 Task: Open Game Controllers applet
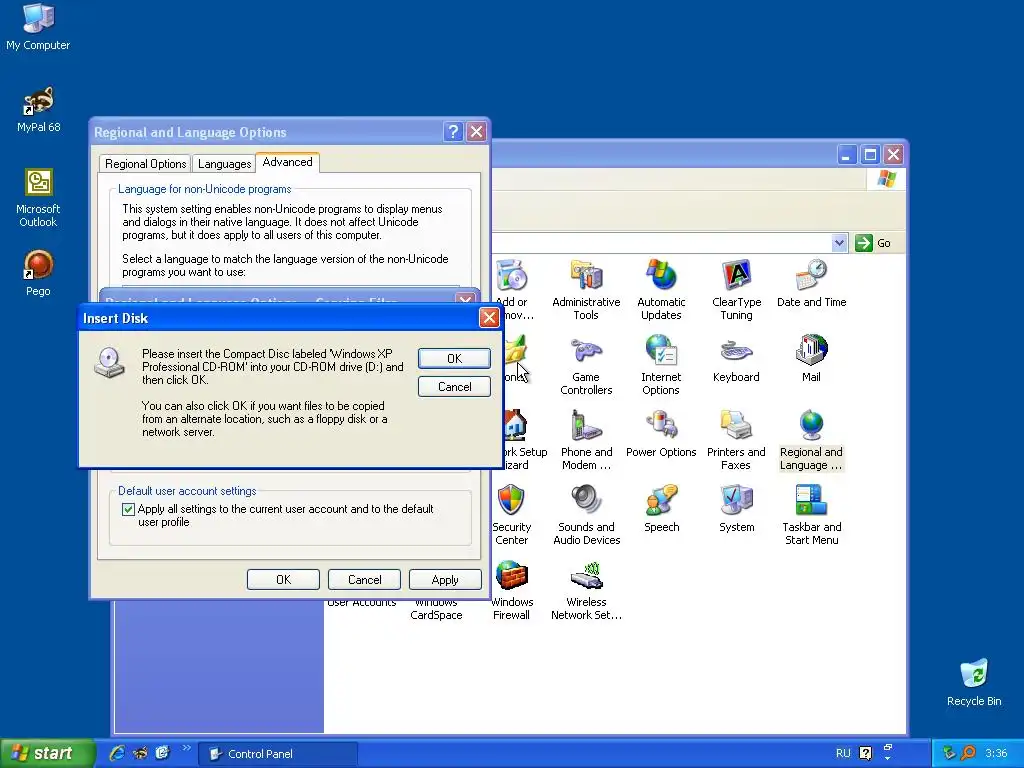point(586,365)
